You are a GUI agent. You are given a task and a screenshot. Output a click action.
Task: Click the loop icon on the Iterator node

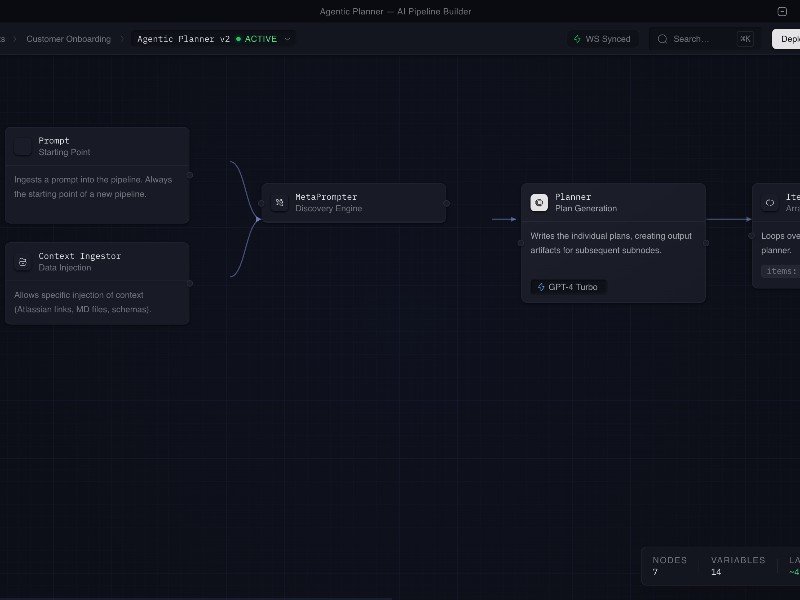(769, 203)
